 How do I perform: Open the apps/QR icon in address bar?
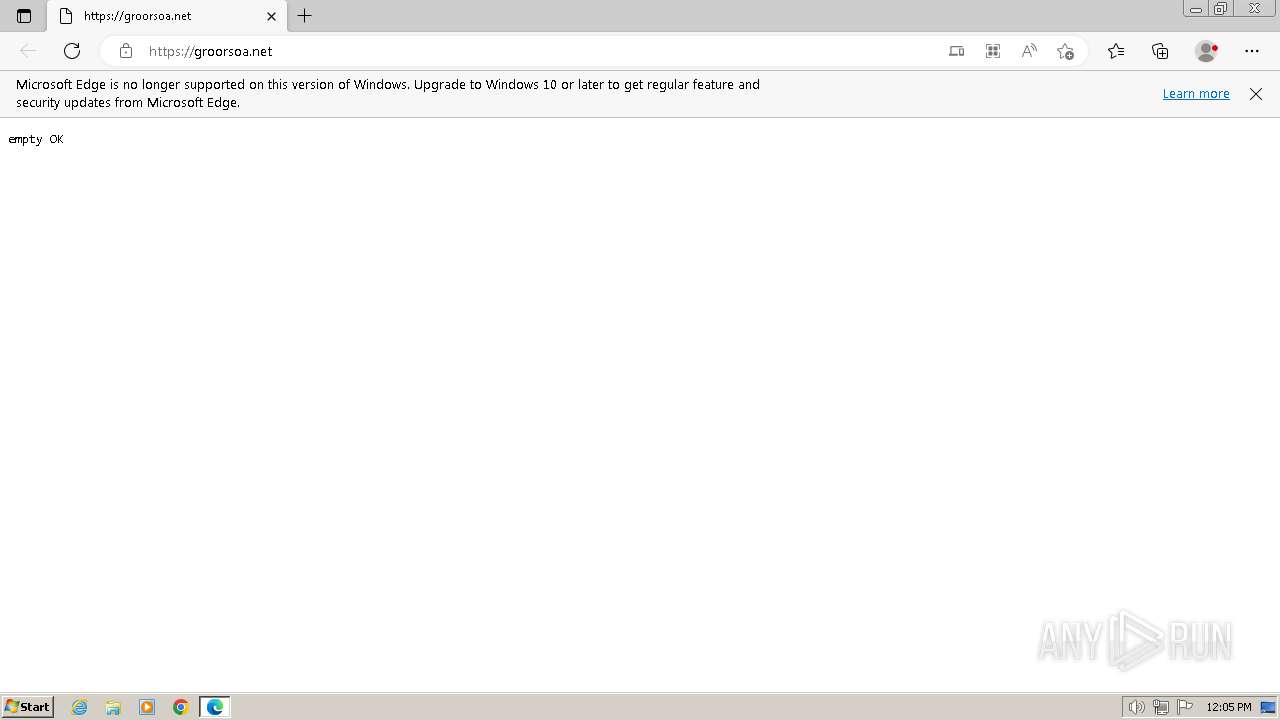point(993,51)
